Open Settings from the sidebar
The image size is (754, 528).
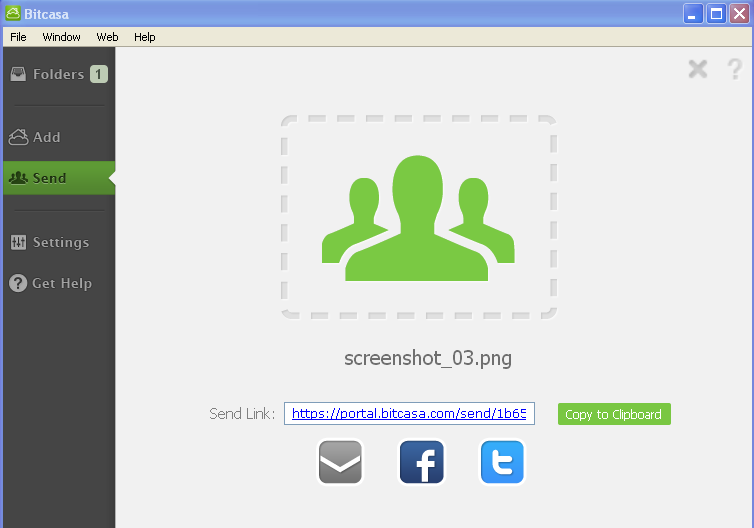click(59, 242)
